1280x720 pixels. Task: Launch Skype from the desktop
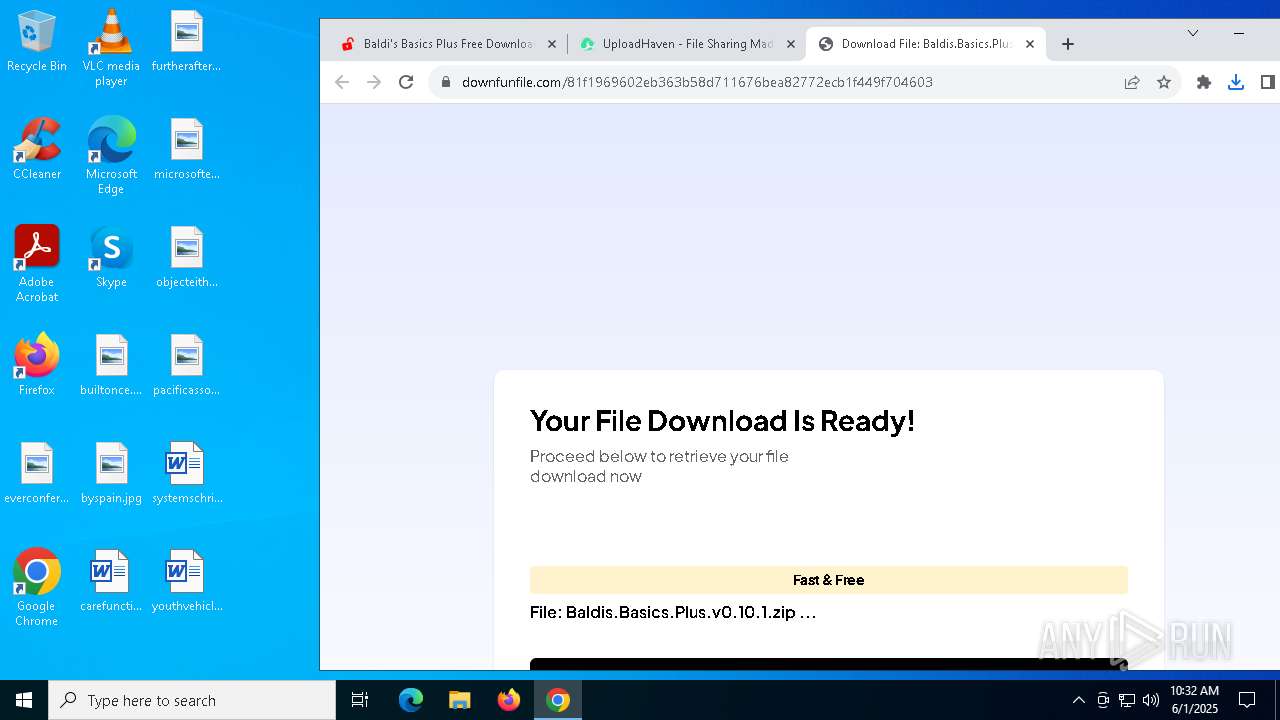(x=111, y=258)
